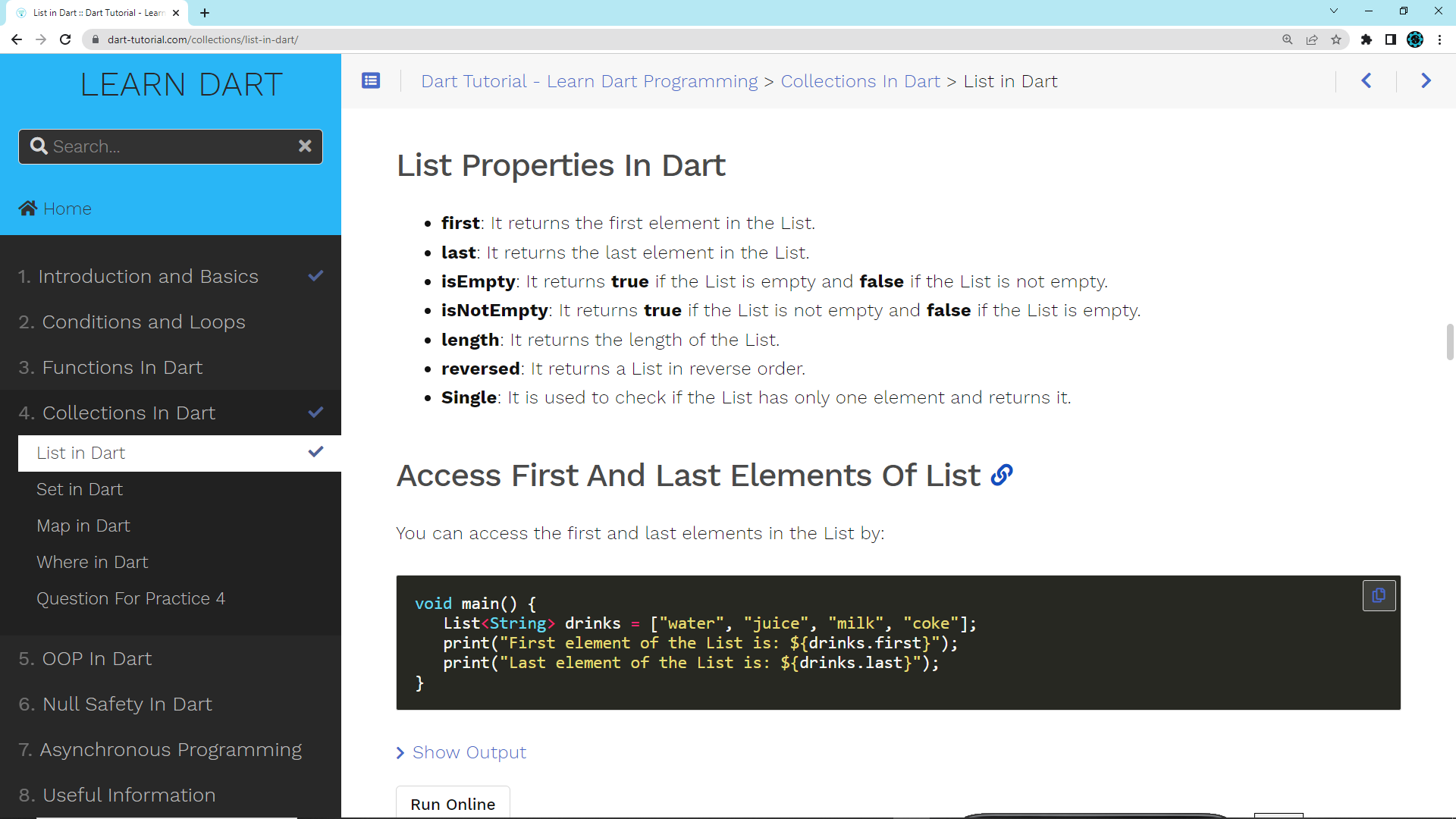Copy the code snippet to clipboard
The image size is (1456, 819).
click(x=1379, y=595)
